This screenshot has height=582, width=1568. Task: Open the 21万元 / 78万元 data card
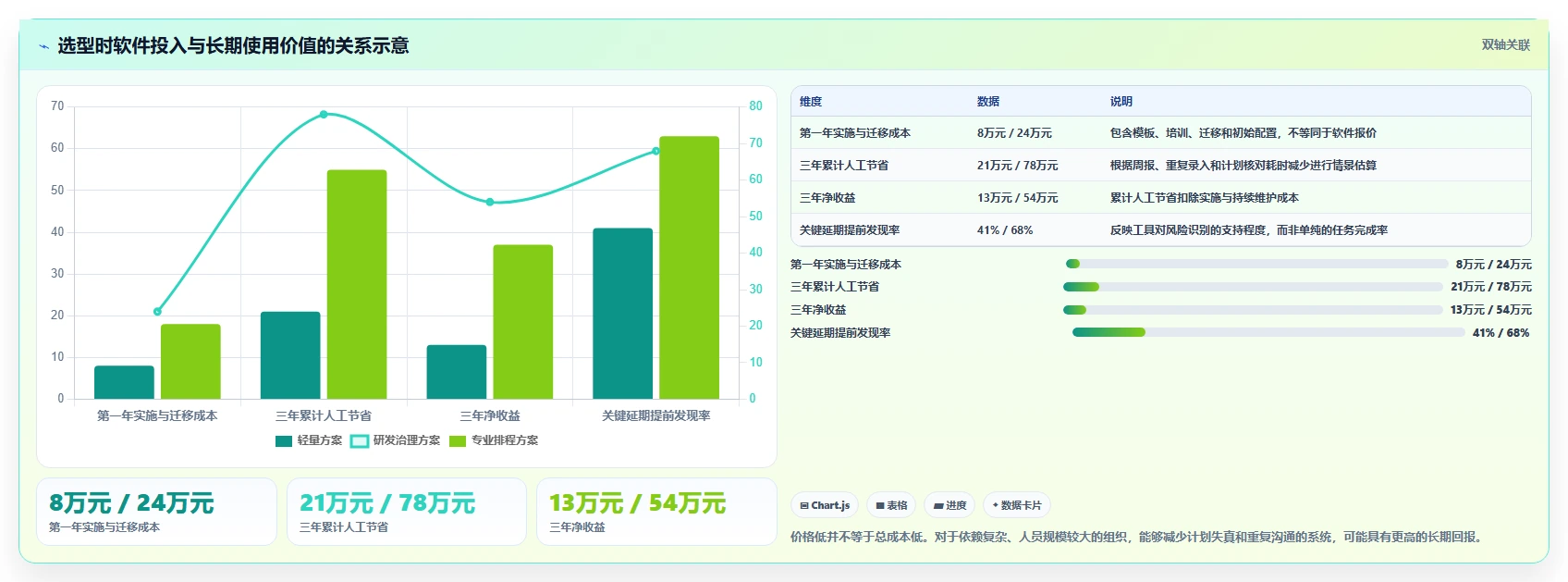point(407,512)
